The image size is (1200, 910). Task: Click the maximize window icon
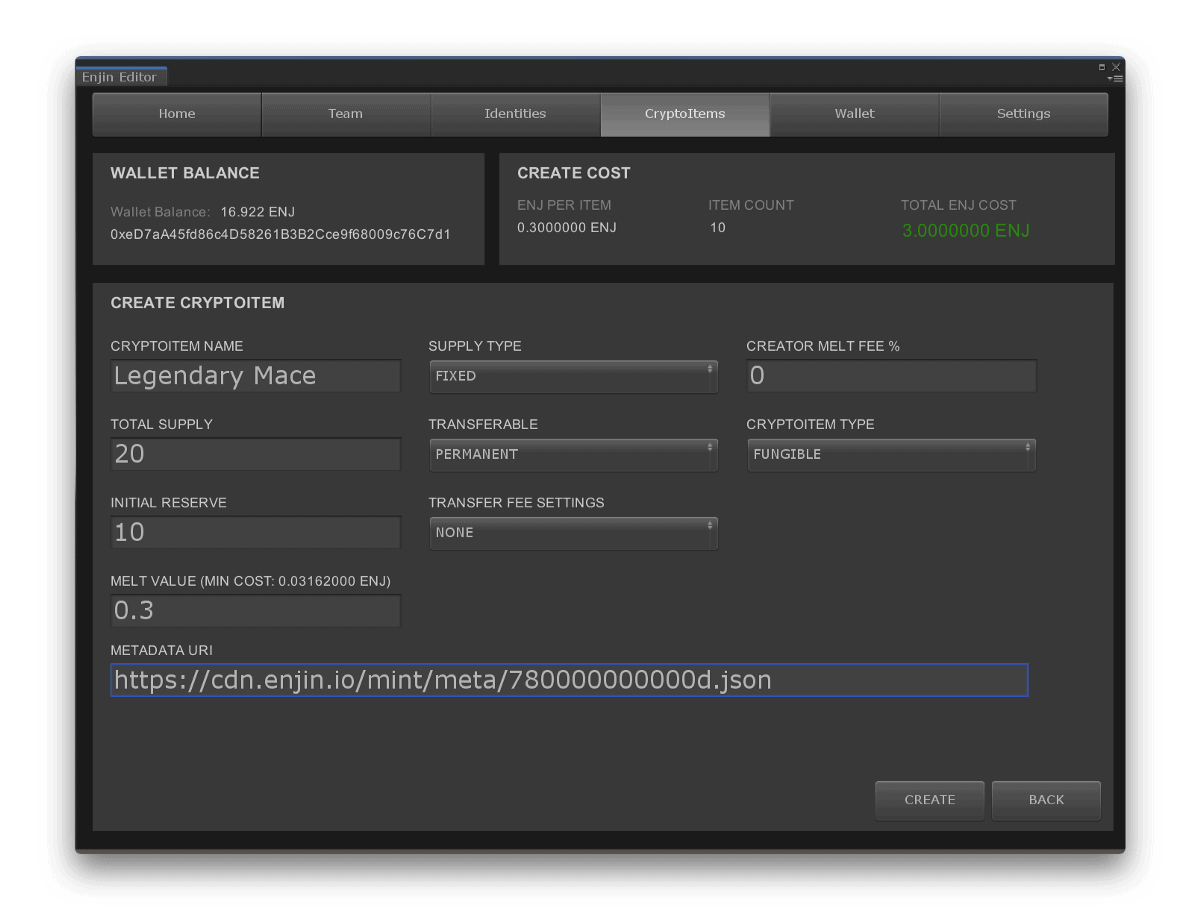(x=1102, y=67)
